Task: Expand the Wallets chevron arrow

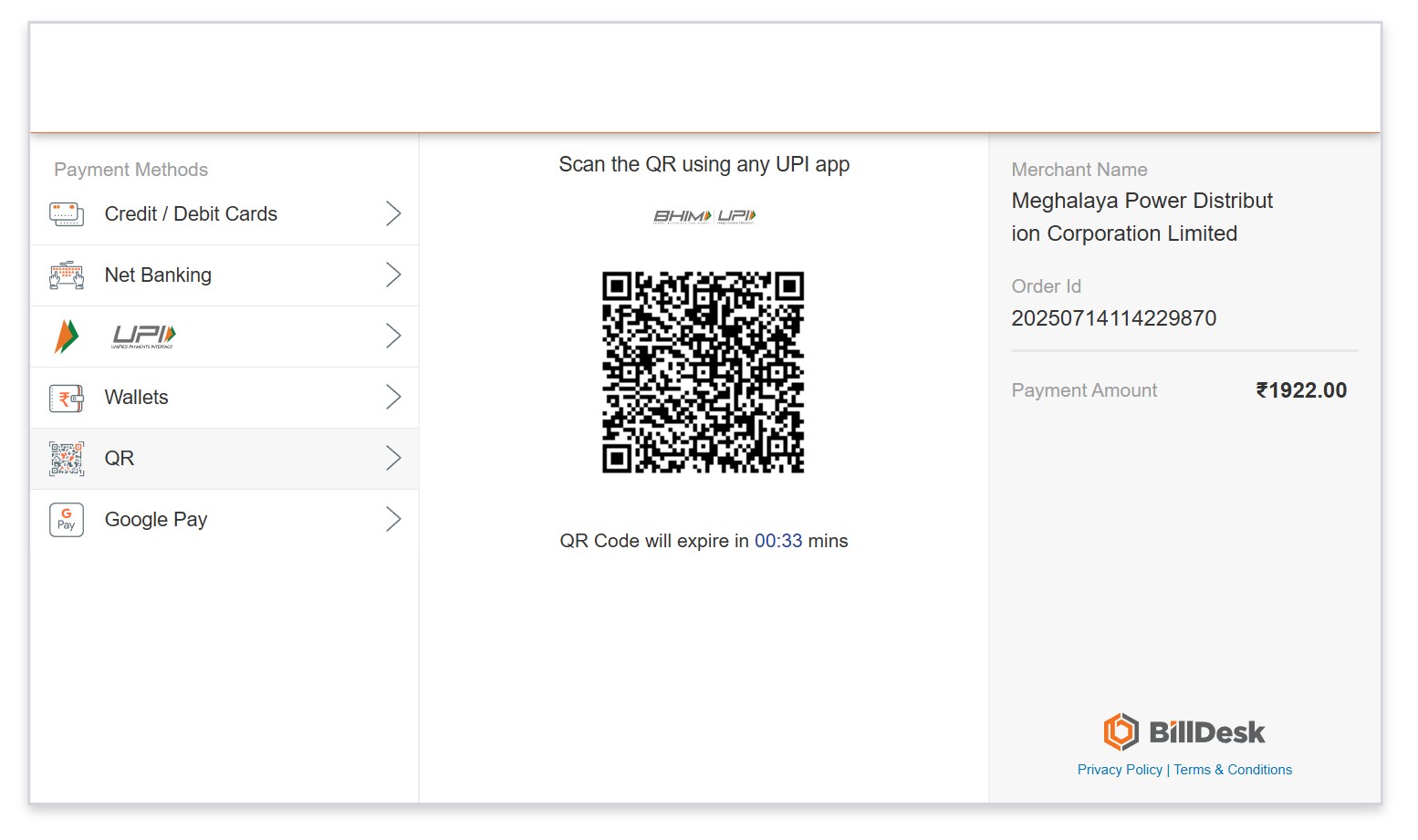Action: point(393,397)
